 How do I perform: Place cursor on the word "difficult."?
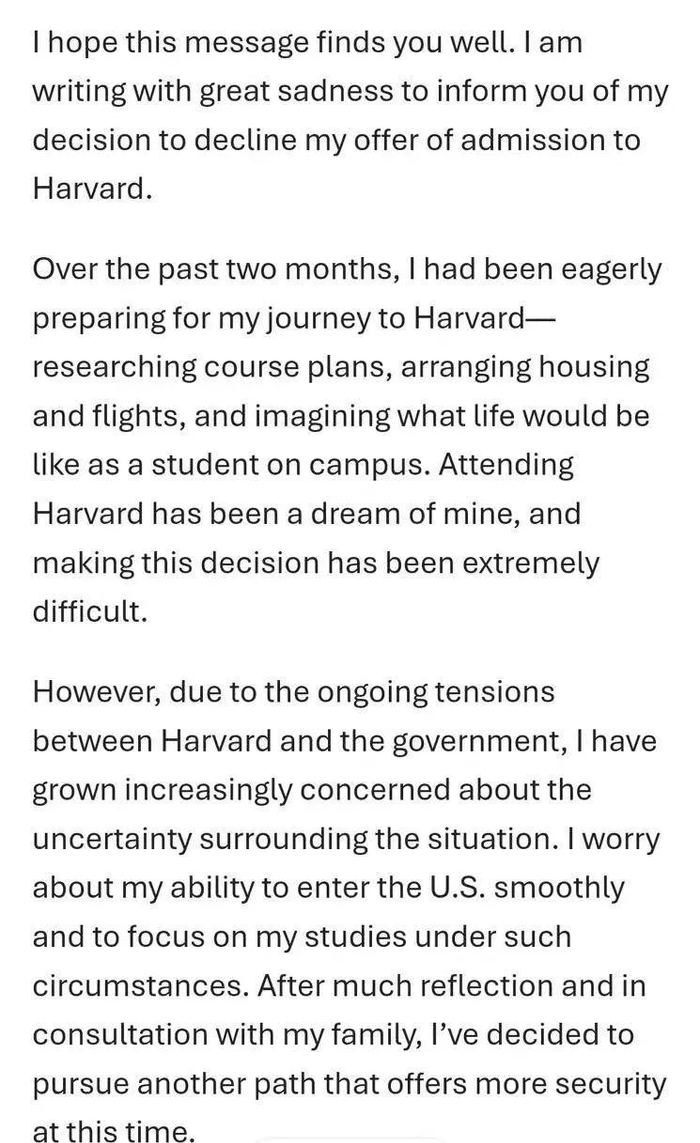click(90, 612)
